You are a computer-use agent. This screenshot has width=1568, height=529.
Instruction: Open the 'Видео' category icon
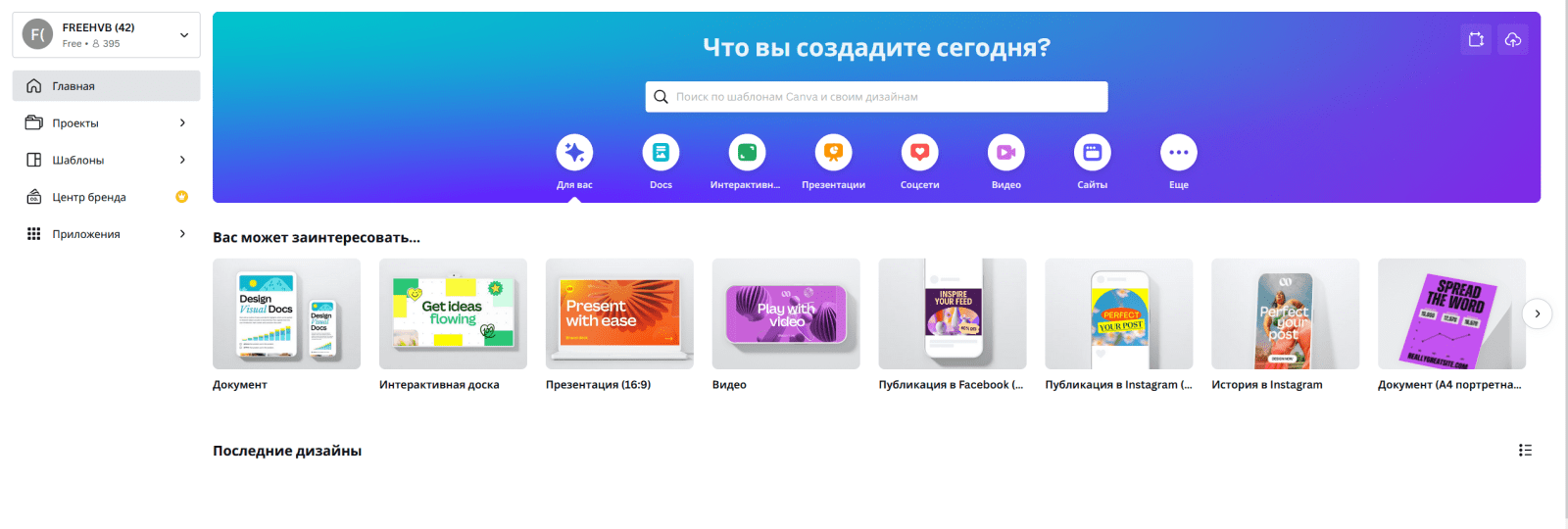pos(1005,153)
